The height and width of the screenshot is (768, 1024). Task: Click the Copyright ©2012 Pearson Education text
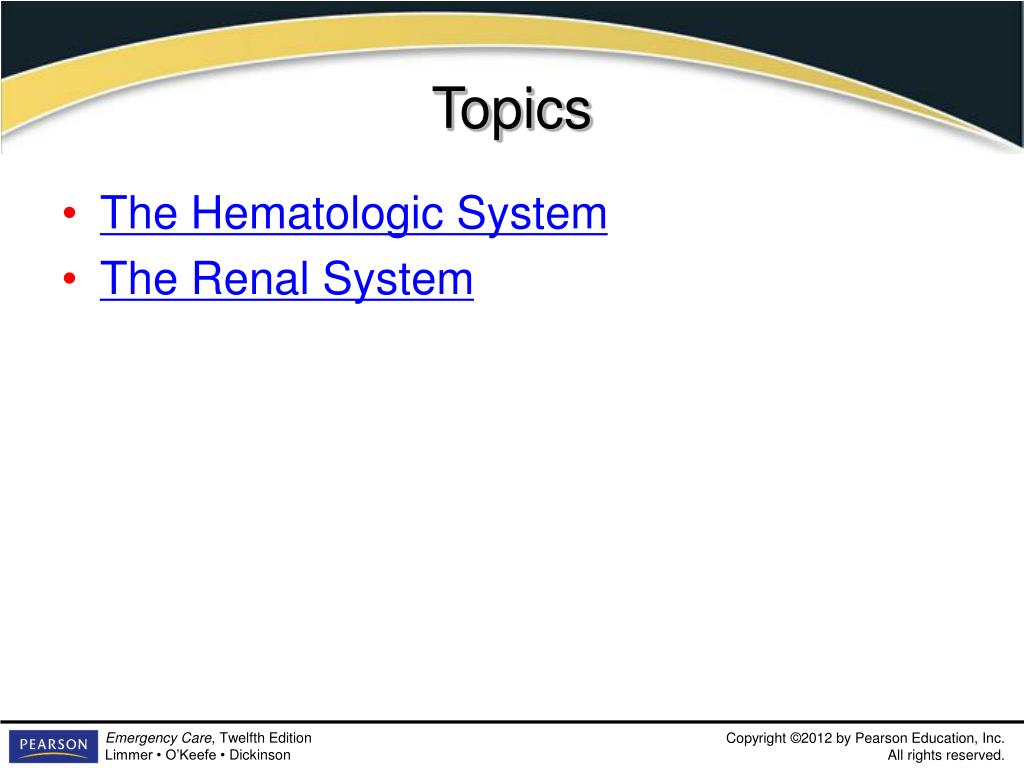pyautogui.click(x=865, y=739)
